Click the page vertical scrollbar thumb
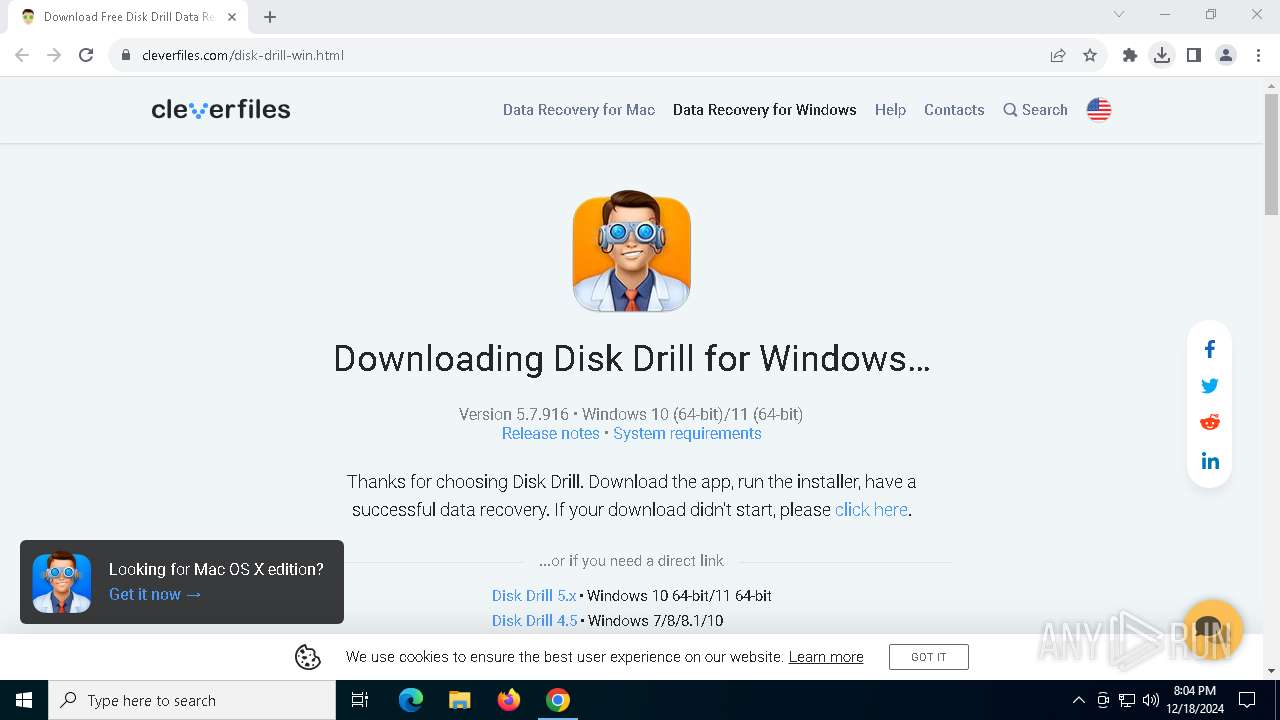The image size is (1280, 720). pyautogui.click(x=1271, y=154)
